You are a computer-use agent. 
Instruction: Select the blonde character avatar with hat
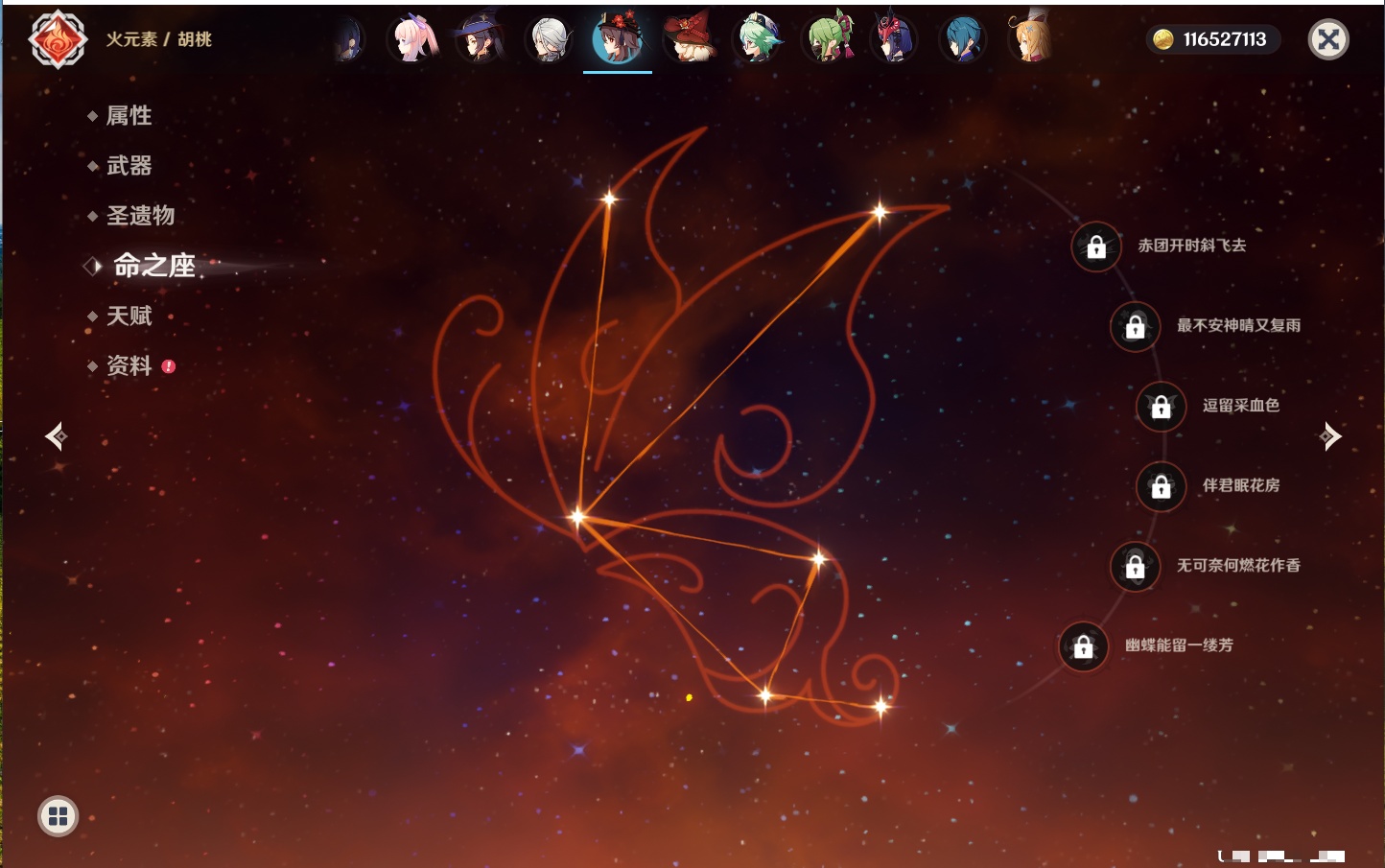pos(1031,40)
